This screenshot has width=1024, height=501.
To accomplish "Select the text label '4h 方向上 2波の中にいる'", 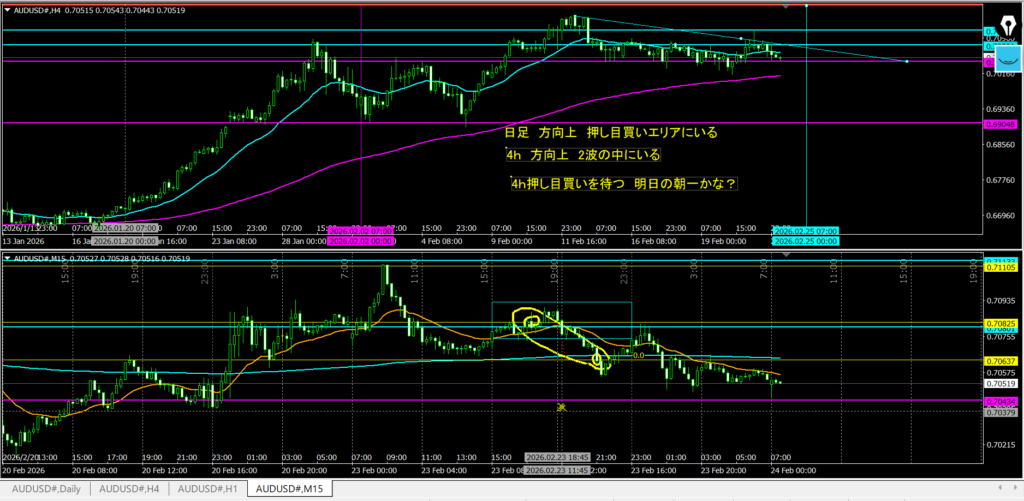I will click(x=584, y=157).
